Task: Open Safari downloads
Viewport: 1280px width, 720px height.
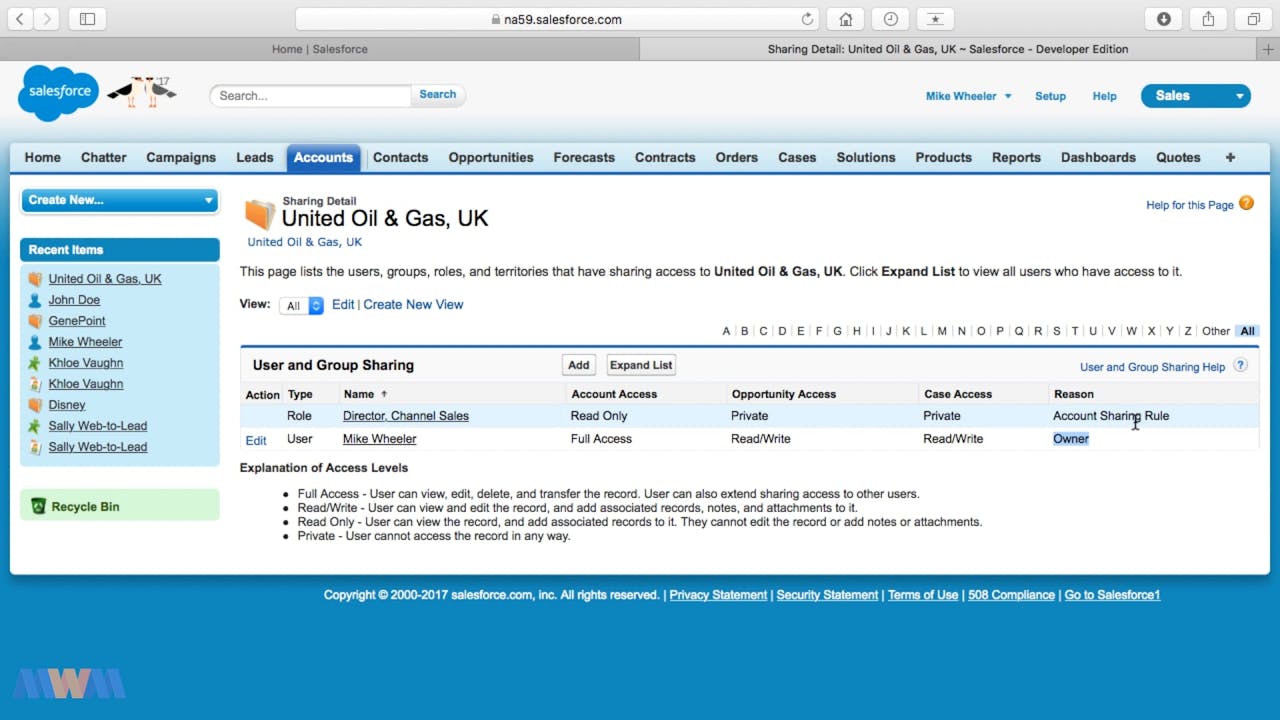Action: [1164, 19]
